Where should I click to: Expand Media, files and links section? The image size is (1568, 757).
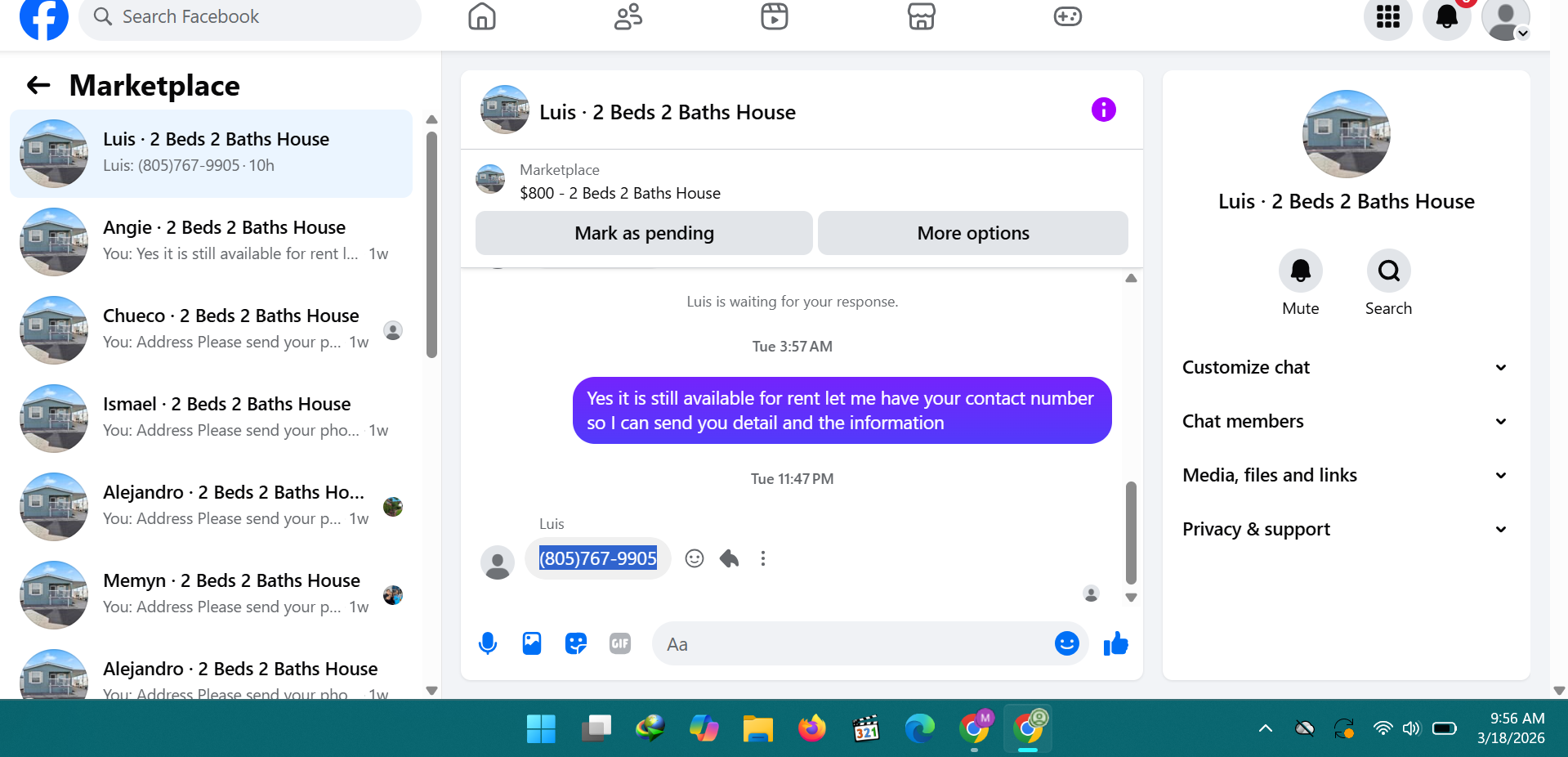[x=1345, y=475]
